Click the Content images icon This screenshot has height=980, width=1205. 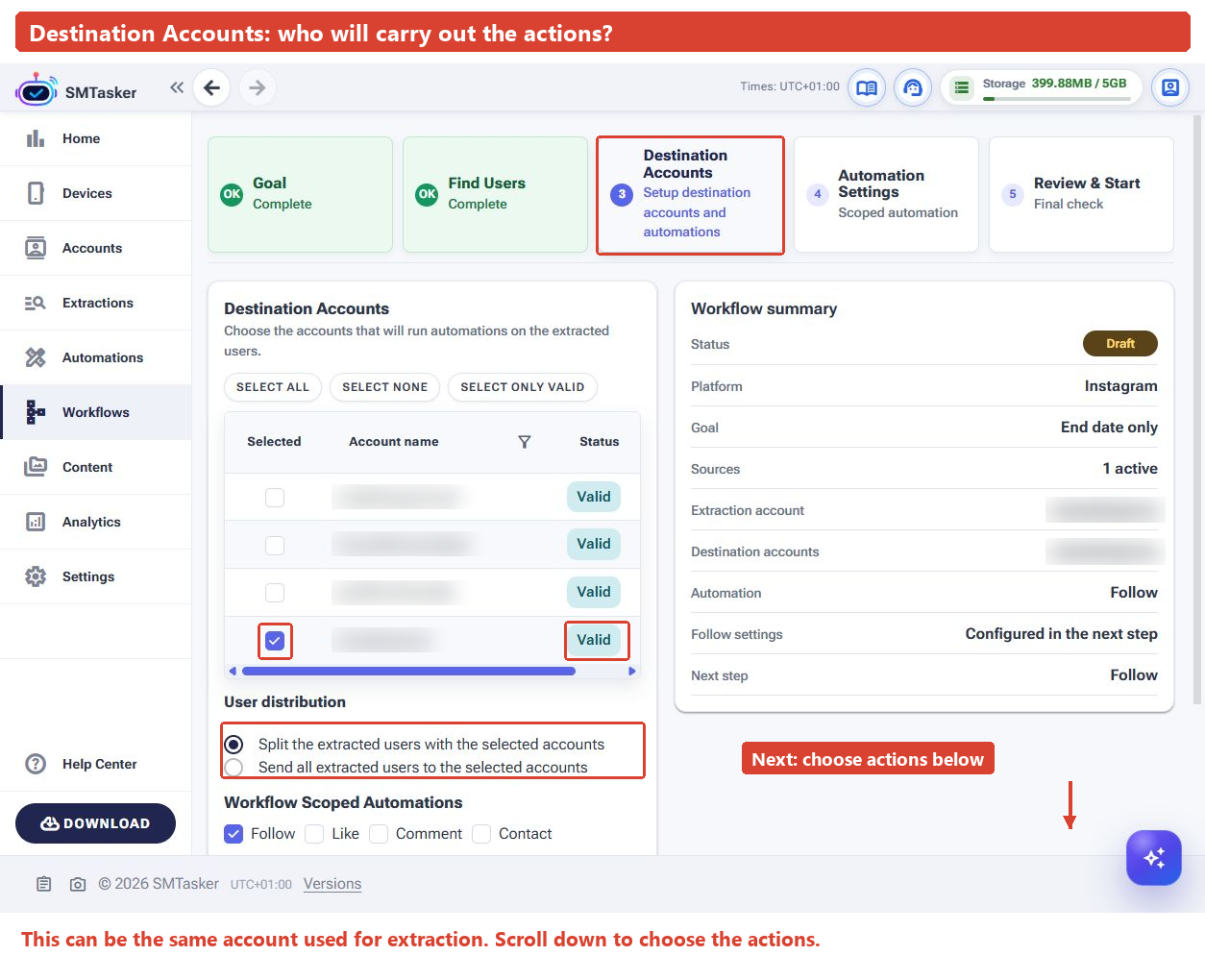(x=36, y=467)
